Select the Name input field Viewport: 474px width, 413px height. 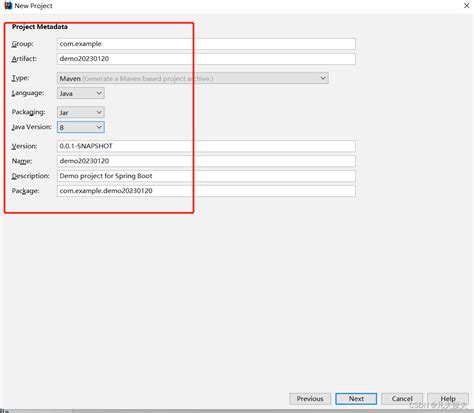coord(206,161)
